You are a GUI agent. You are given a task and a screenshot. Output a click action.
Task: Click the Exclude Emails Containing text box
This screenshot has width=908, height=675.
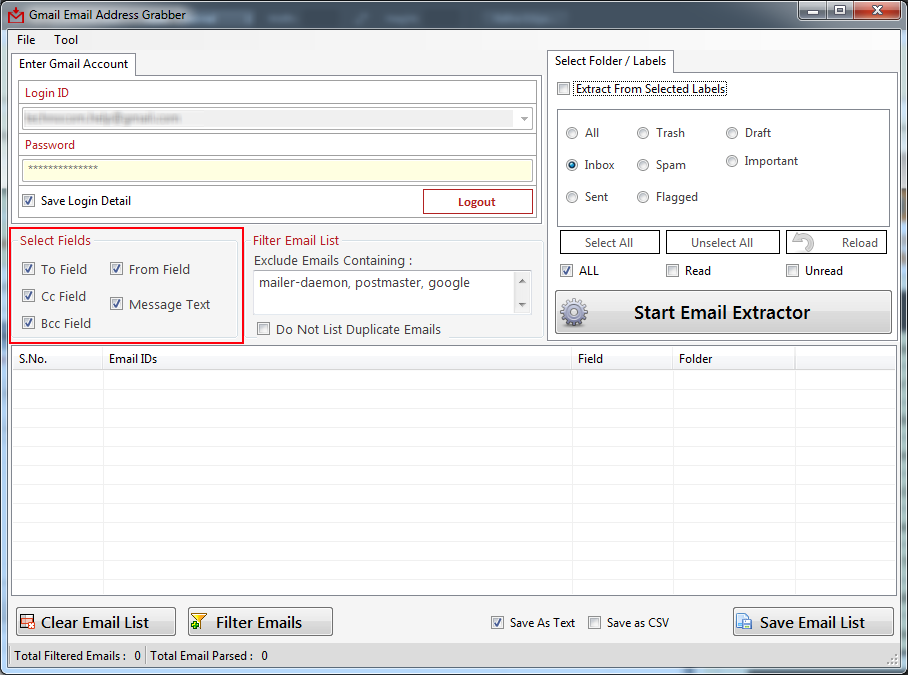pyautogui.click(x=385, y=292)
